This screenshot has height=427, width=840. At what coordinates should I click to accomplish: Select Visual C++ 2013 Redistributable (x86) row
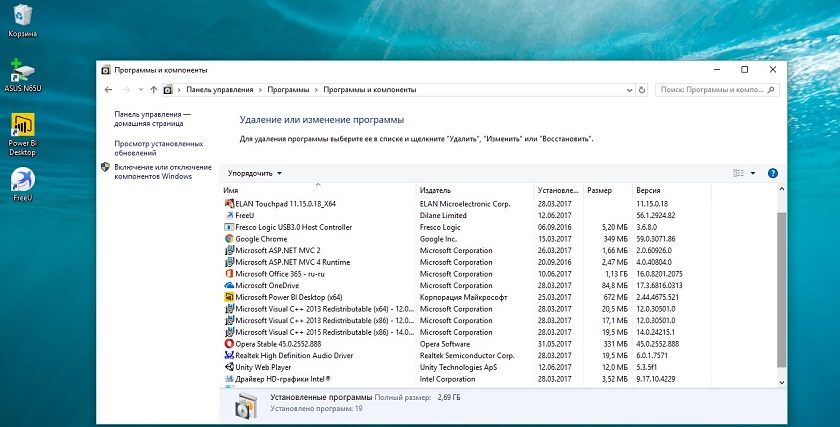(x=466, y=320)
